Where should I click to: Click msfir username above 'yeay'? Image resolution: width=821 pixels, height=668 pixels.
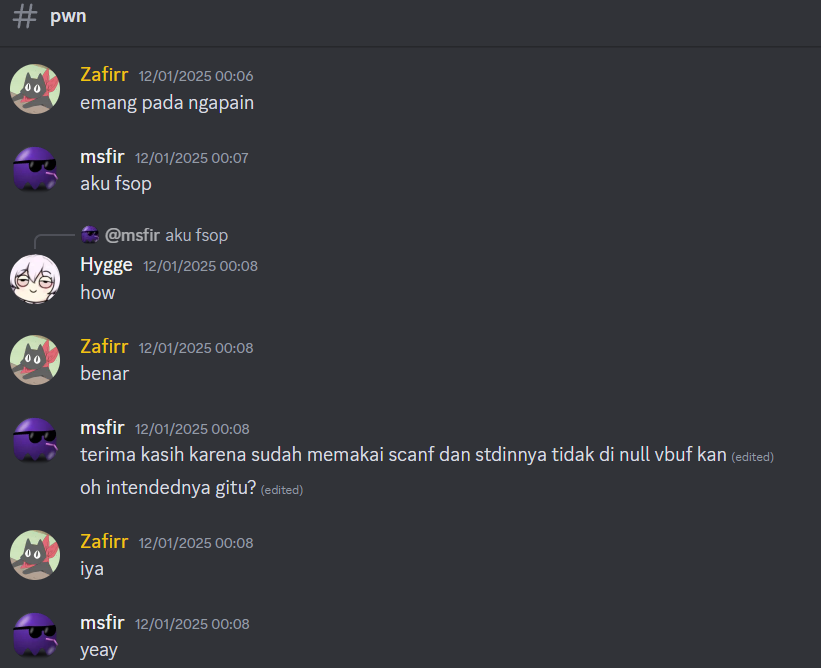102,622
